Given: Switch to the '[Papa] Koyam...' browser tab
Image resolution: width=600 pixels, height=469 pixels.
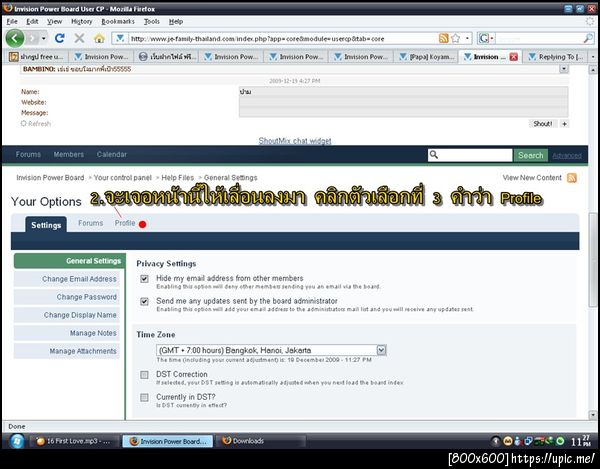Looking at the screenshot, I should (x=426, y=57).
